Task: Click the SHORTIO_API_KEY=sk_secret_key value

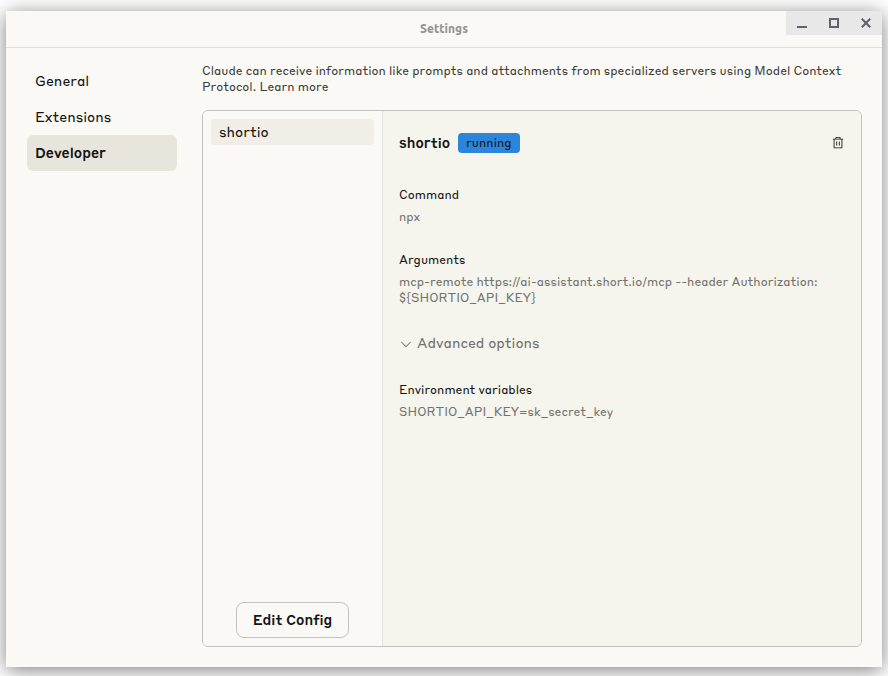Action: click(x=506, y=412)
